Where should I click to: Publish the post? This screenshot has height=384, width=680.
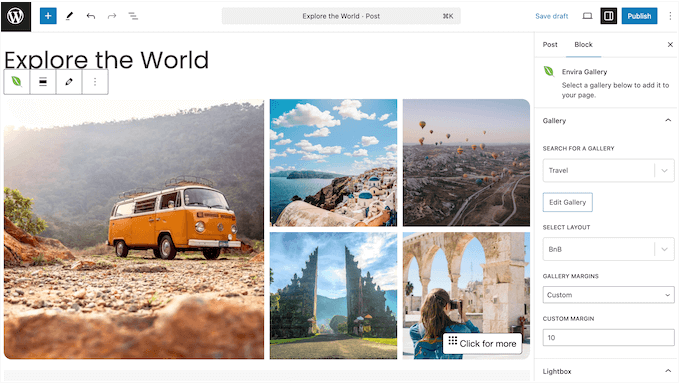(x=639, y=16)
